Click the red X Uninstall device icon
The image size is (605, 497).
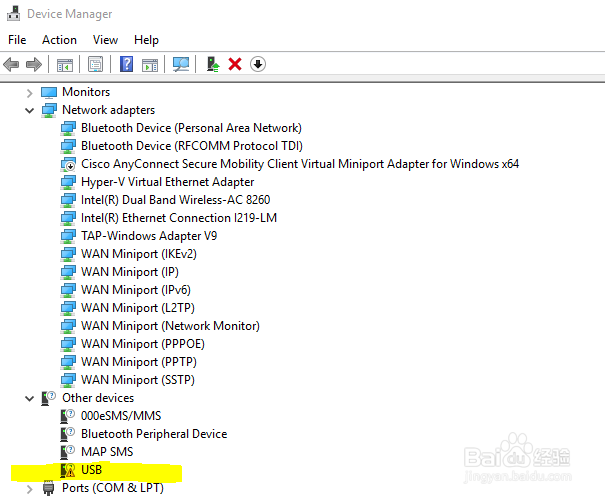point(235,64)
